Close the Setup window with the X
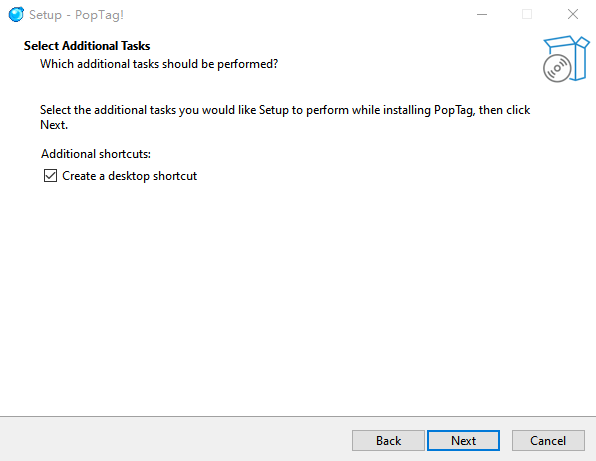This screenshot has width=596, height=461. (572, 14)
